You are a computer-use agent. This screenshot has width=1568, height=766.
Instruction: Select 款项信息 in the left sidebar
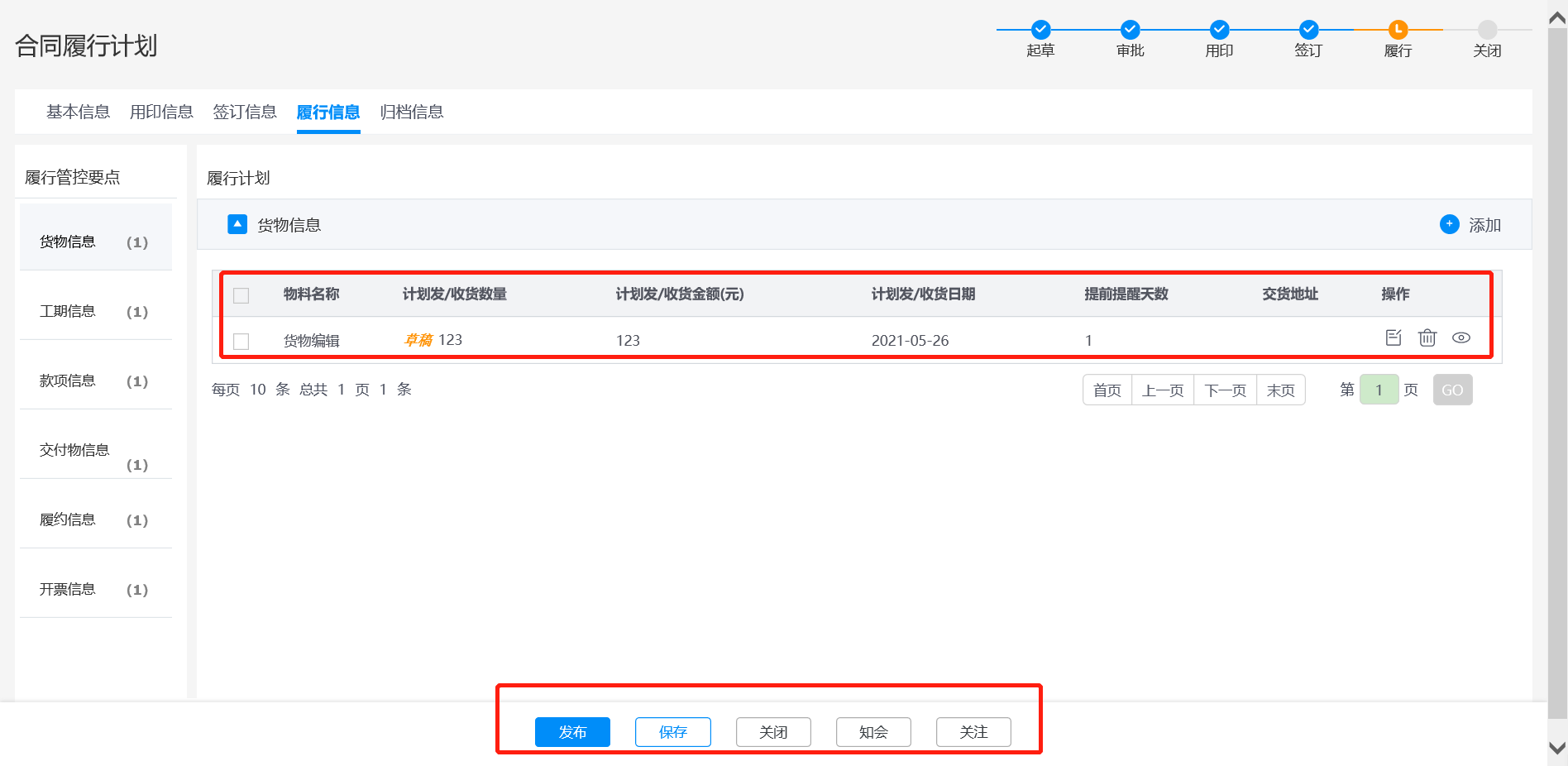click(x=68, y=381)
